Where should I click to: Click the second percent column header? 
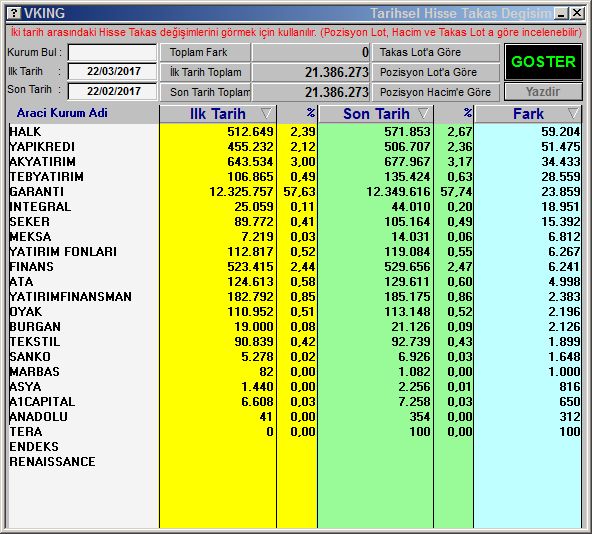(x=454, y=114)
